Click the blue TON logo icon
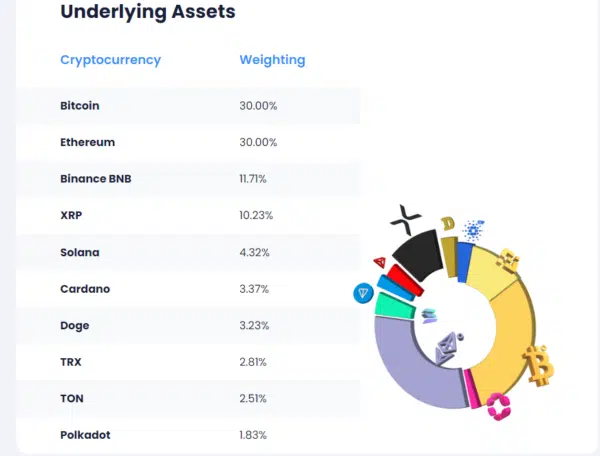600x456 pixels. click(x=364, y=293)
